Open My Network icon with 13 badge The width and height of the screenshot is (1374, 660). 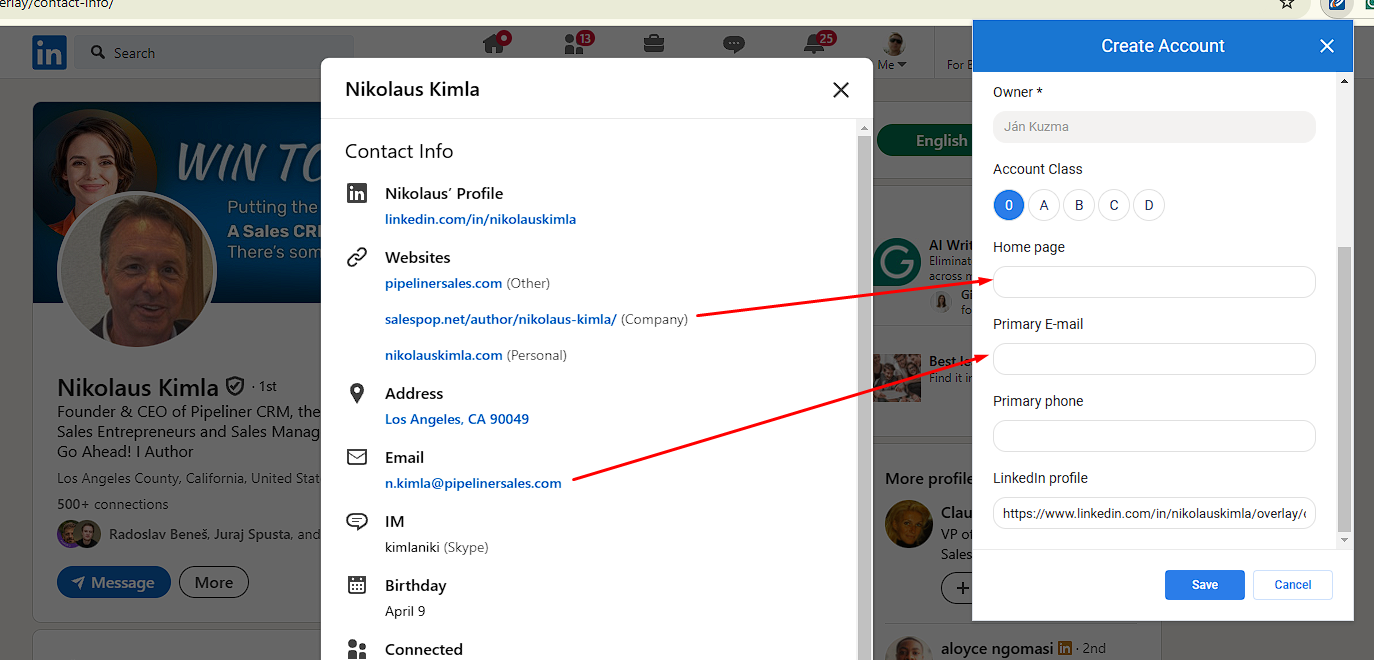coord(575,43)
